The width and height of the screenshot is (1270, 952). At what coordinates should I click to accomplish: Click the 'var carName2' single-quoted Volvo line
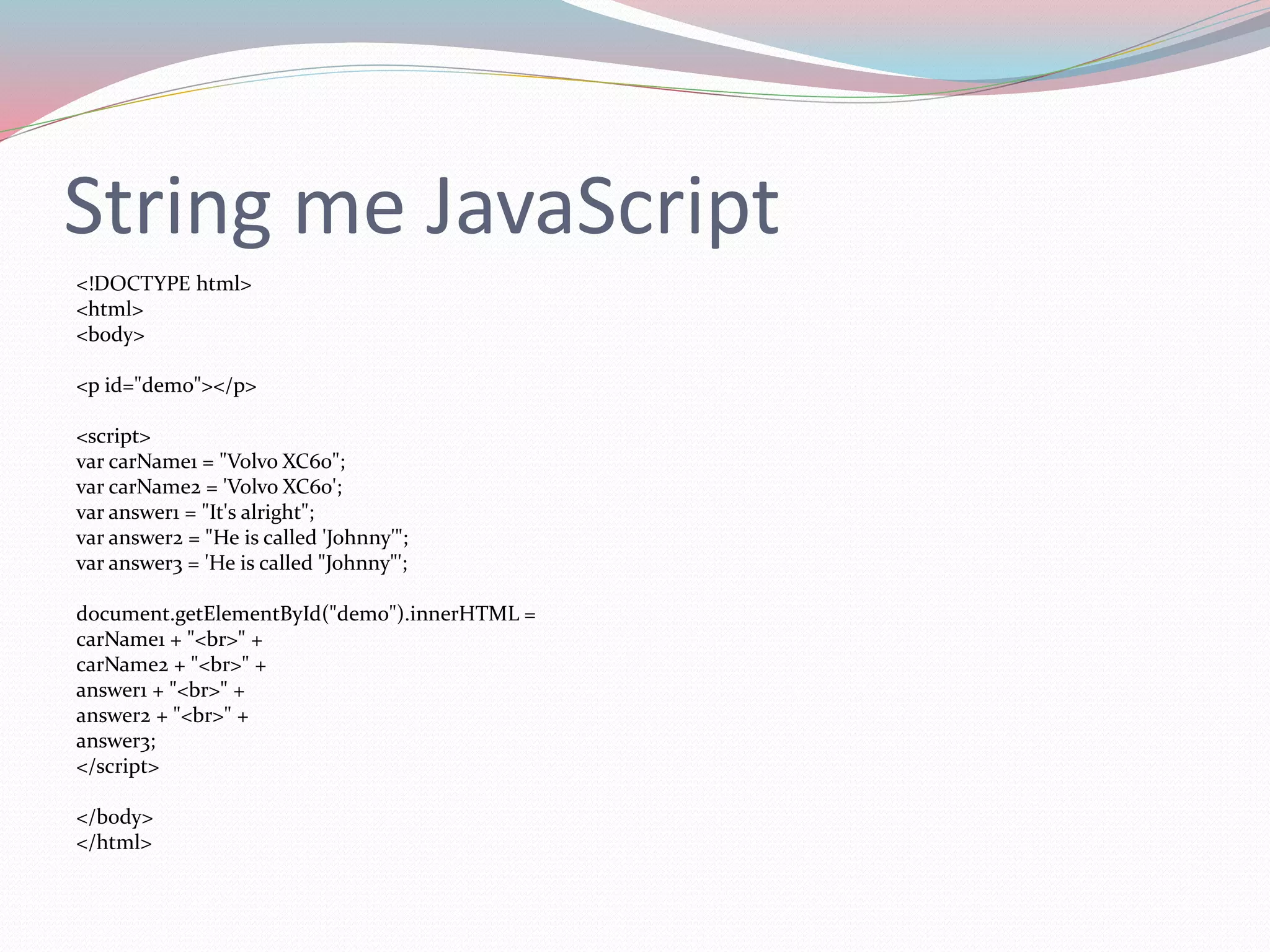click(x=209, y=487)
